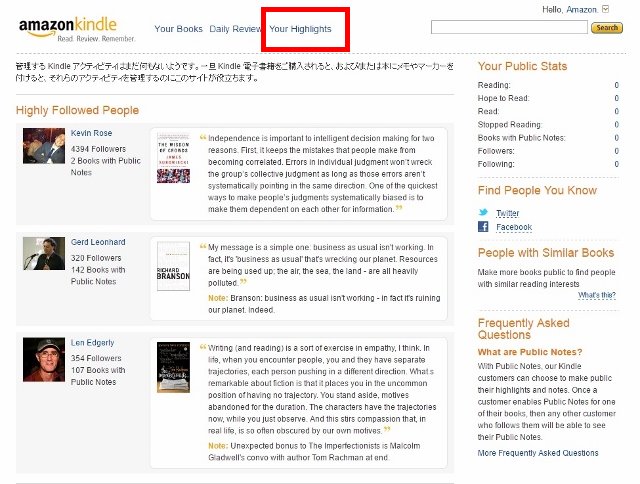
Task: Select People with Similar Books heading
Action: click(546, 253)
